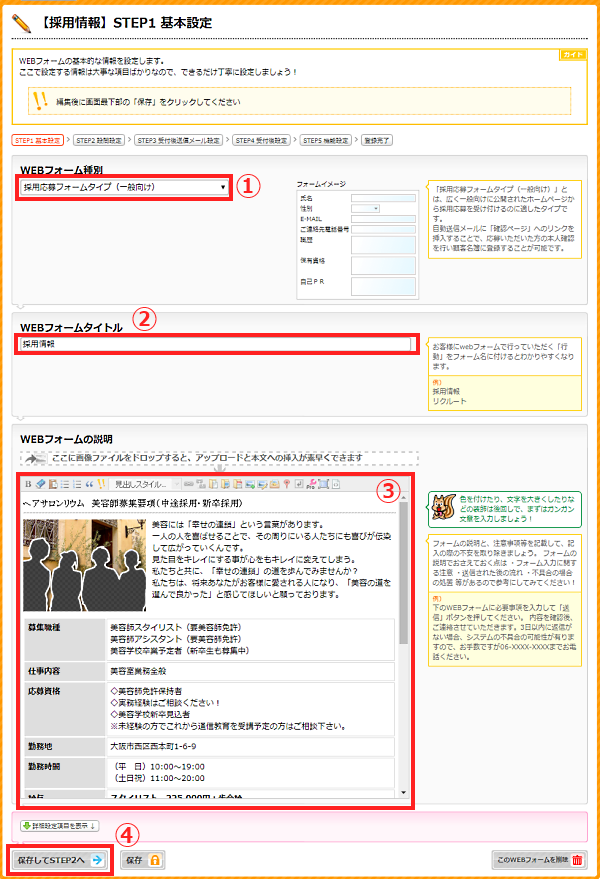
Task: Insert a hyperlink with the chain icon
Action: click(188, 484)
